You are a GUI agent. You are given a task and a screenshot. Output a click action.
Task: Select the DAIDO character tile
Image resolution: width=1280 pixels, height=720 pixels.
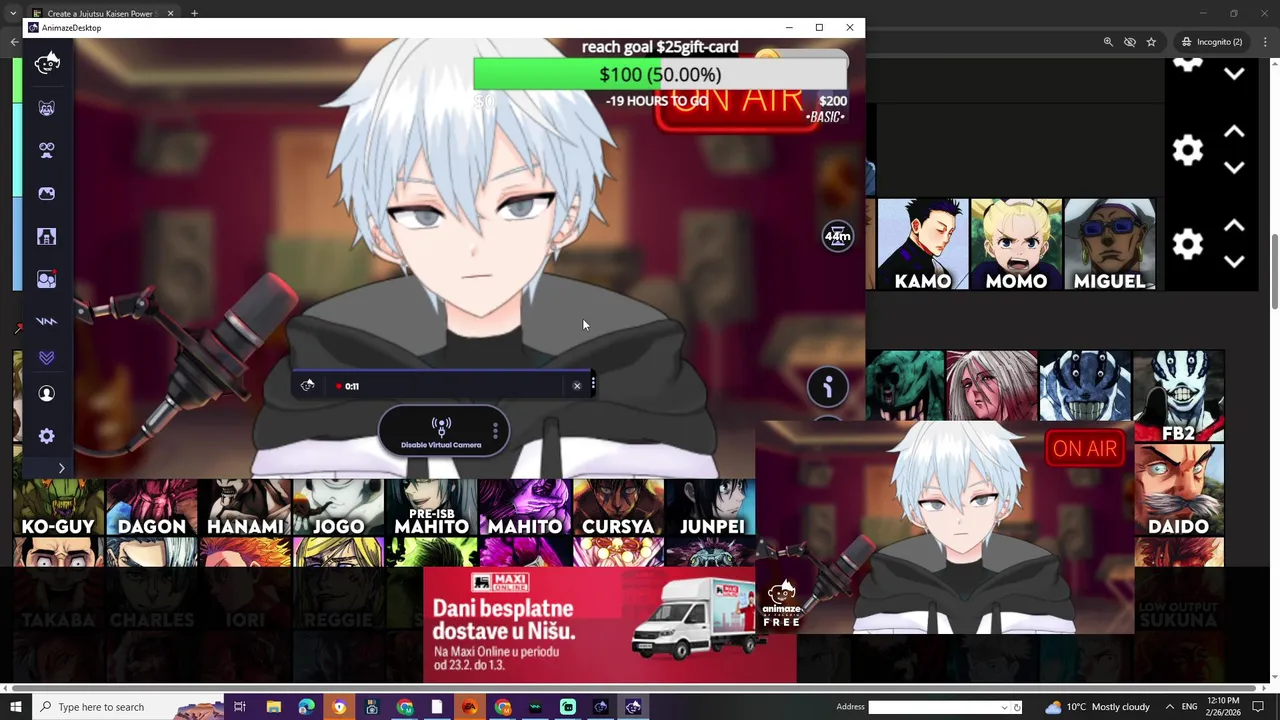coord(1178,491)
